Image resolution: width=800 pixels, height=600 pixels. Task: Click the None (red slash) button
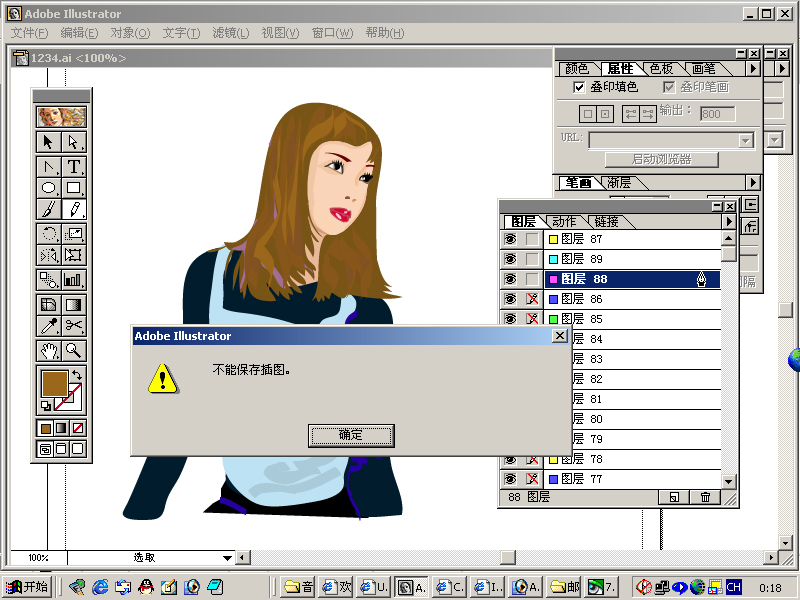tap(78, 428)
